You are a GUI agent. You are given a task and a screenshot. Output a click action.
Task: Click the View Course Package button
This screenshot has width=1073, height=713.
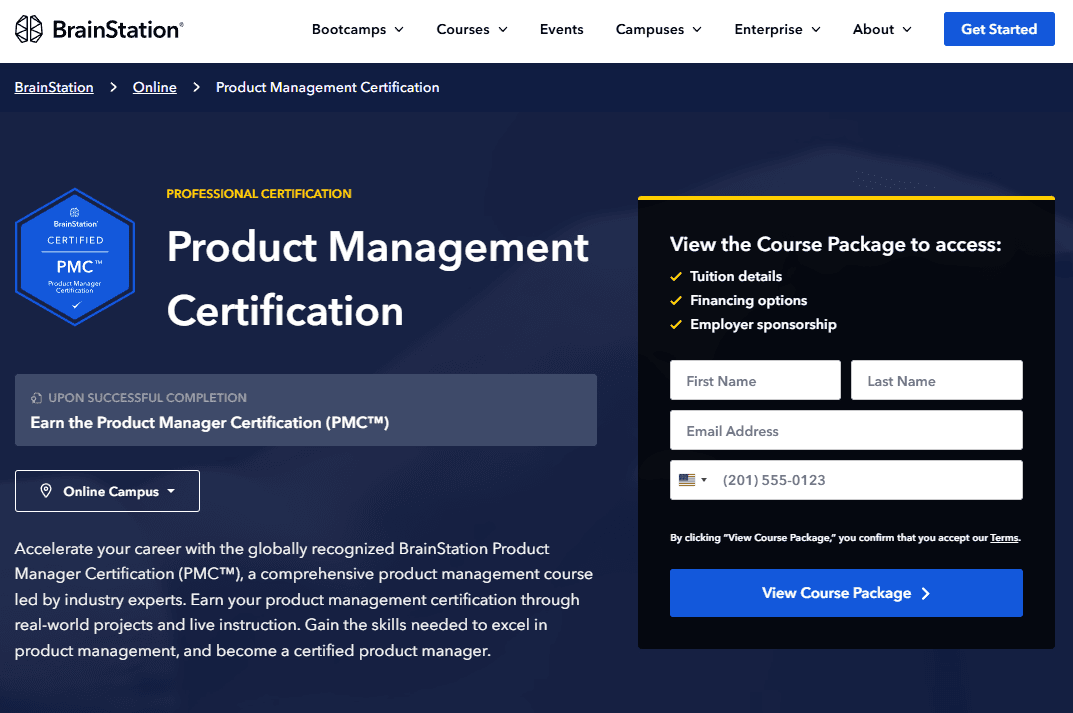click(x=846, y=593)
